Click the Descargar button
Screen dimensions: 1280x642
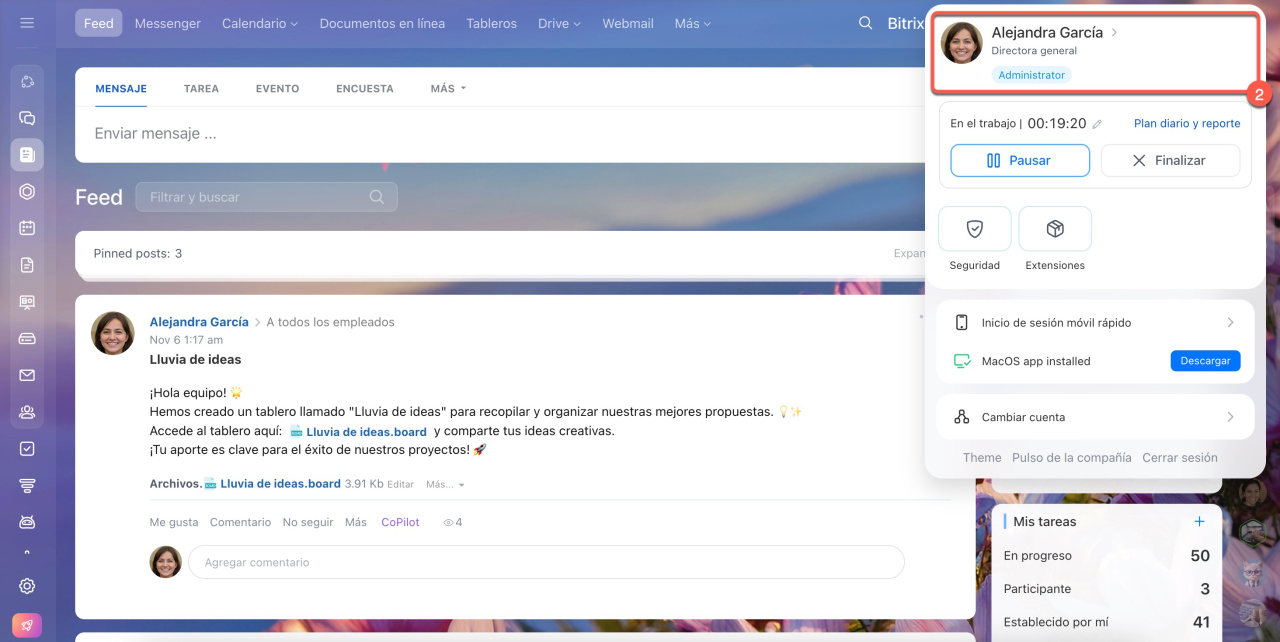[1204, 361]
